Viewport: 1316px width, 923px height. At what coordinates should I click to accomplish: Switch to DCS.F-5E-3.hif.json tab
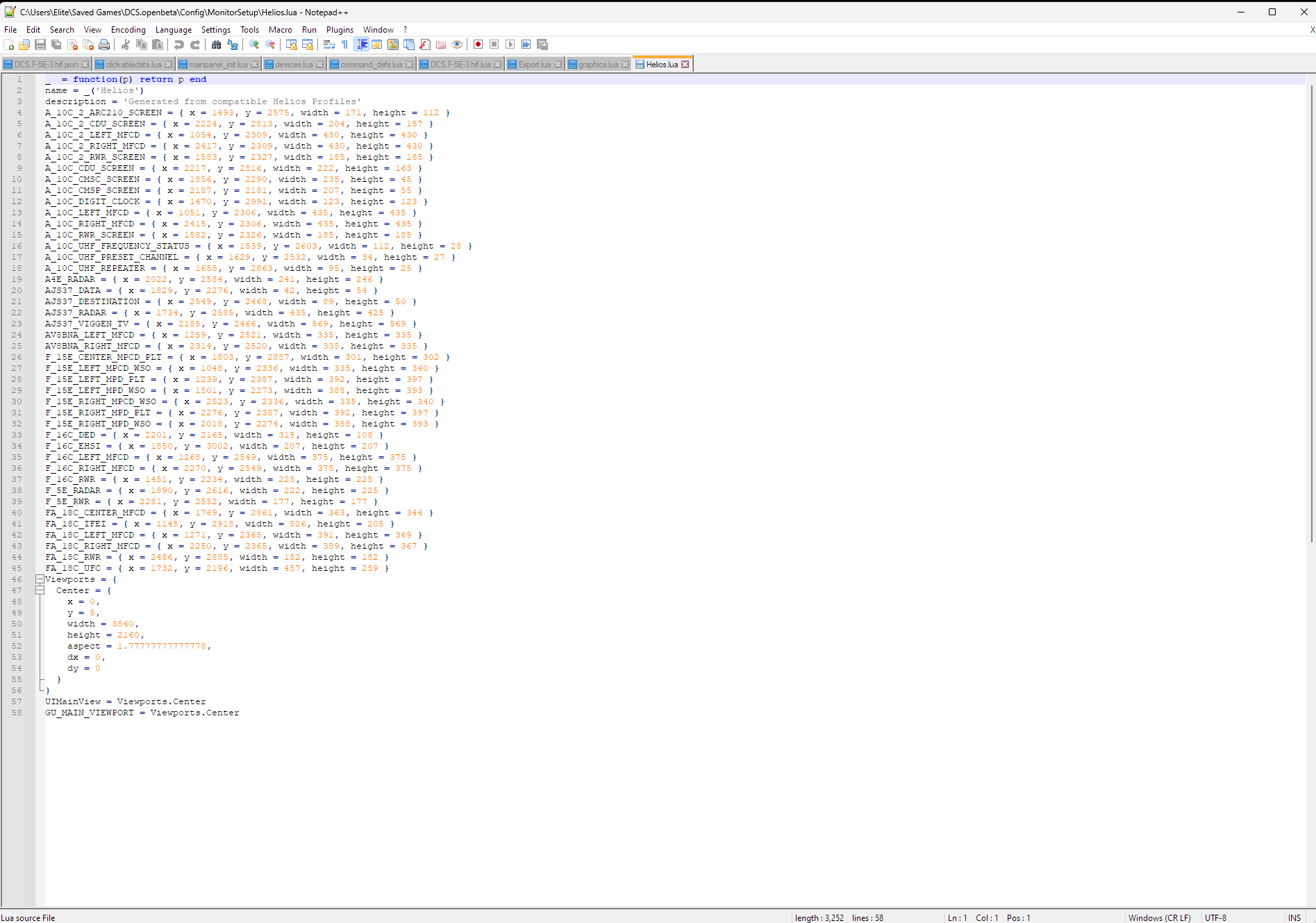click(46, 65)
